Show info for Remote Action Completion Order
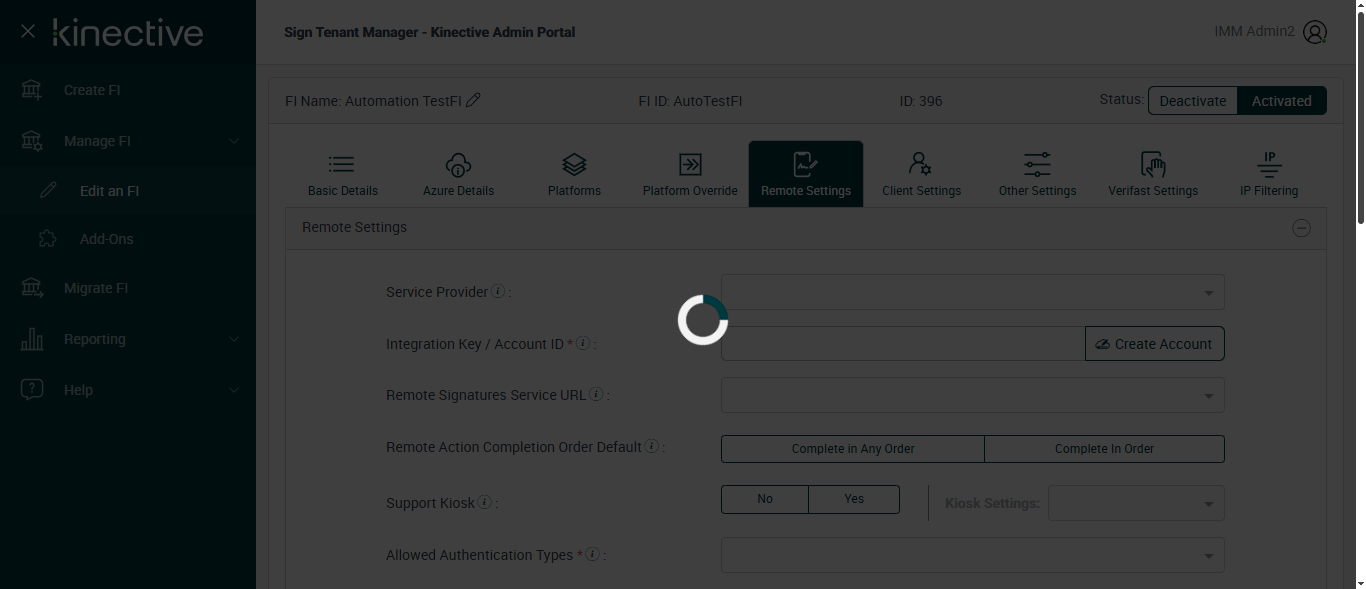This screenshot has height=589, width=1366. [x=651, y=446]
